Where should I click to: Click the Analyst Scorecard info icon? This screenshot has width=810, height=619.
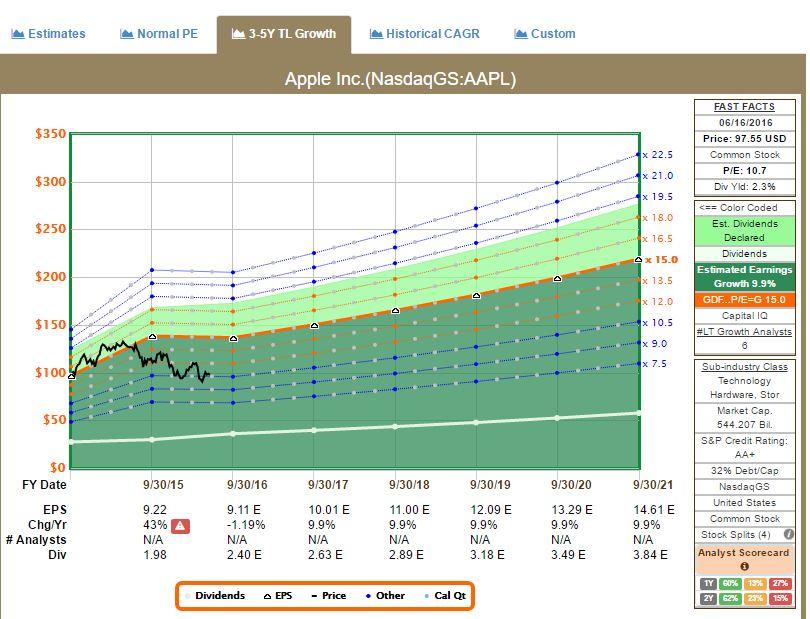point(744,566)
